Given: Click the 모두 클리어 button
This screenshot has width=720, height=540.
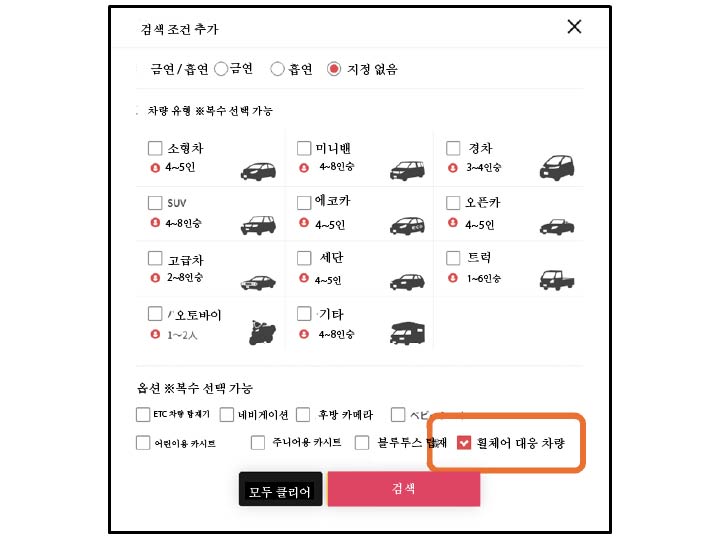Looking at the screenshot, I should coord(280,489).
